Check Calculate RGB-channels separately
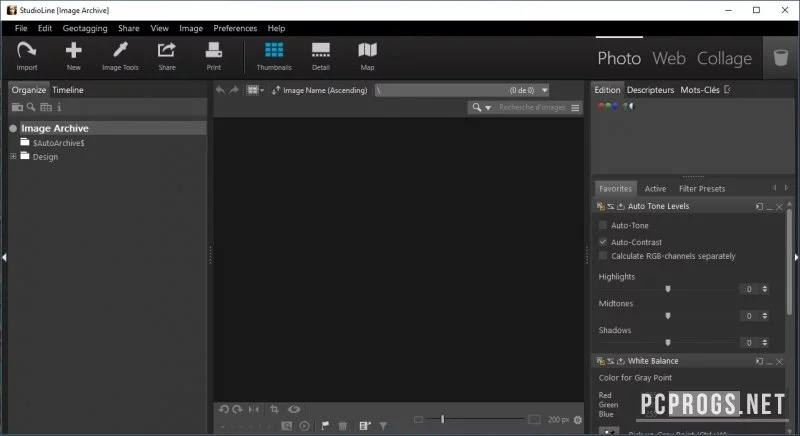 click(603, 255)
